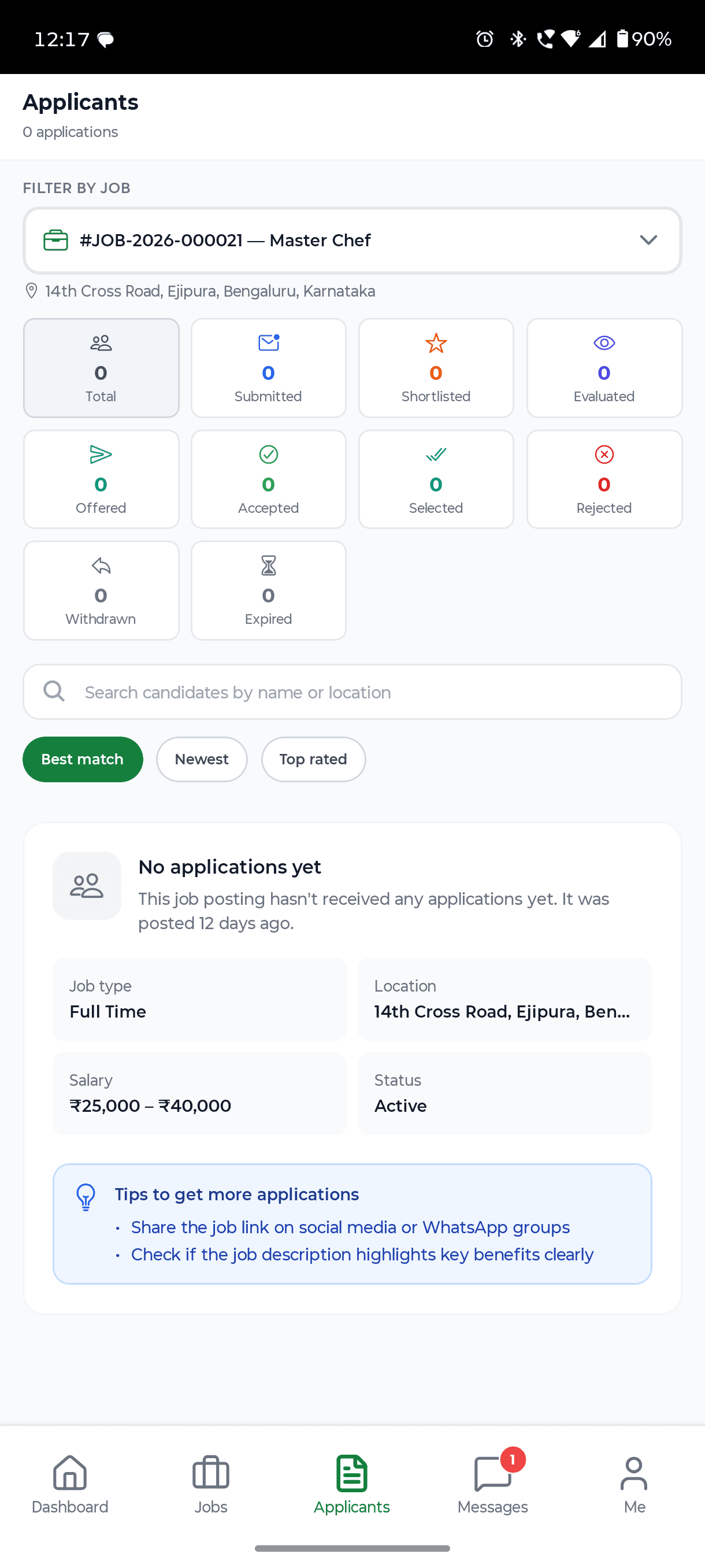705x1568 pixels.
Task: Open the Me profile tab
Action: (x=634, y=1485)
